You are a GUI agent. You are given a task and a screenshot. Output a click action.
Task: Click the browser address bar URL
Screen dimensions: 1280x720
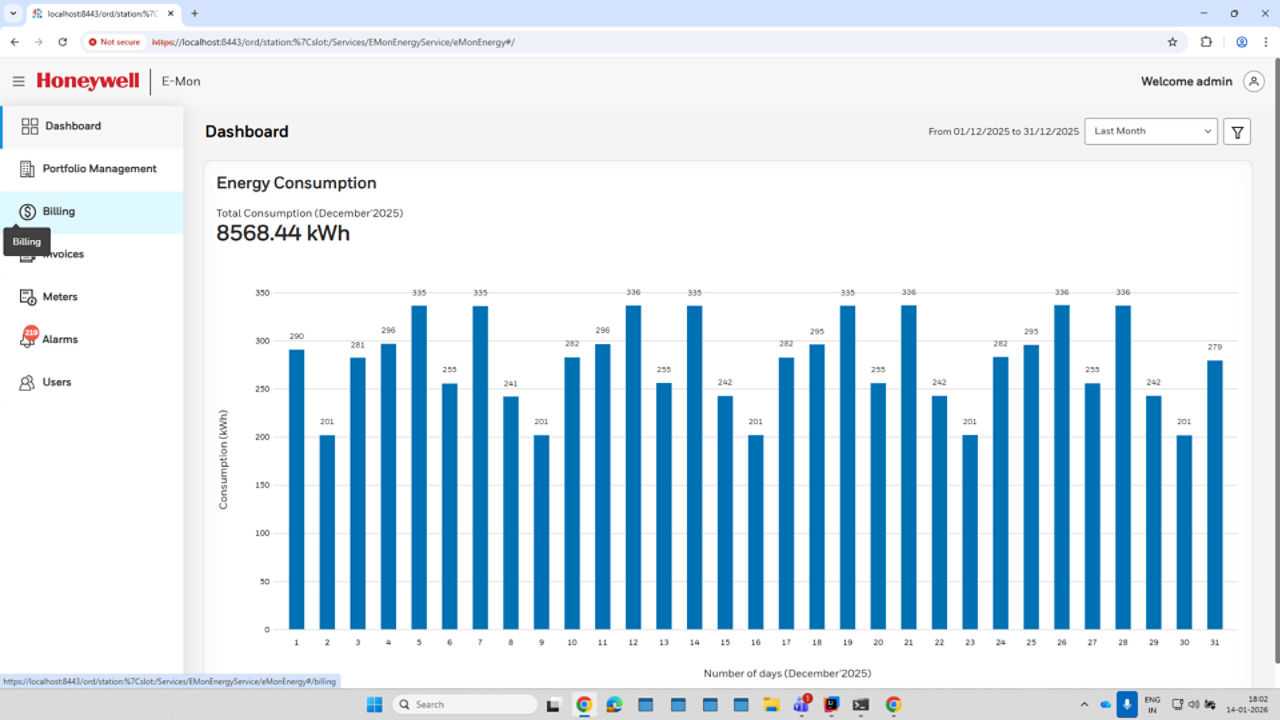click(x=333, y=42)
